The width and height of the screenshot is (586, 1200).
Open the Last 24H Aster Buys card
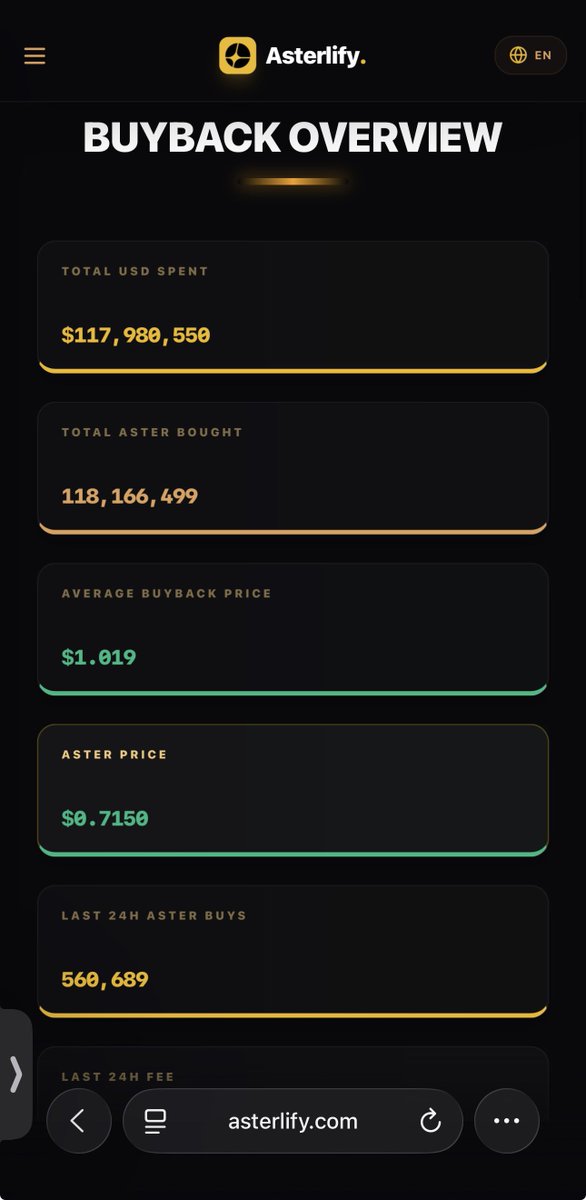click(293, 951)
